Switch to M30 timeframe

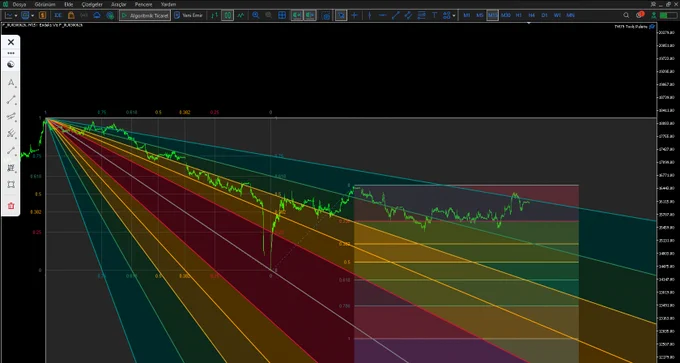coord(506,15)
